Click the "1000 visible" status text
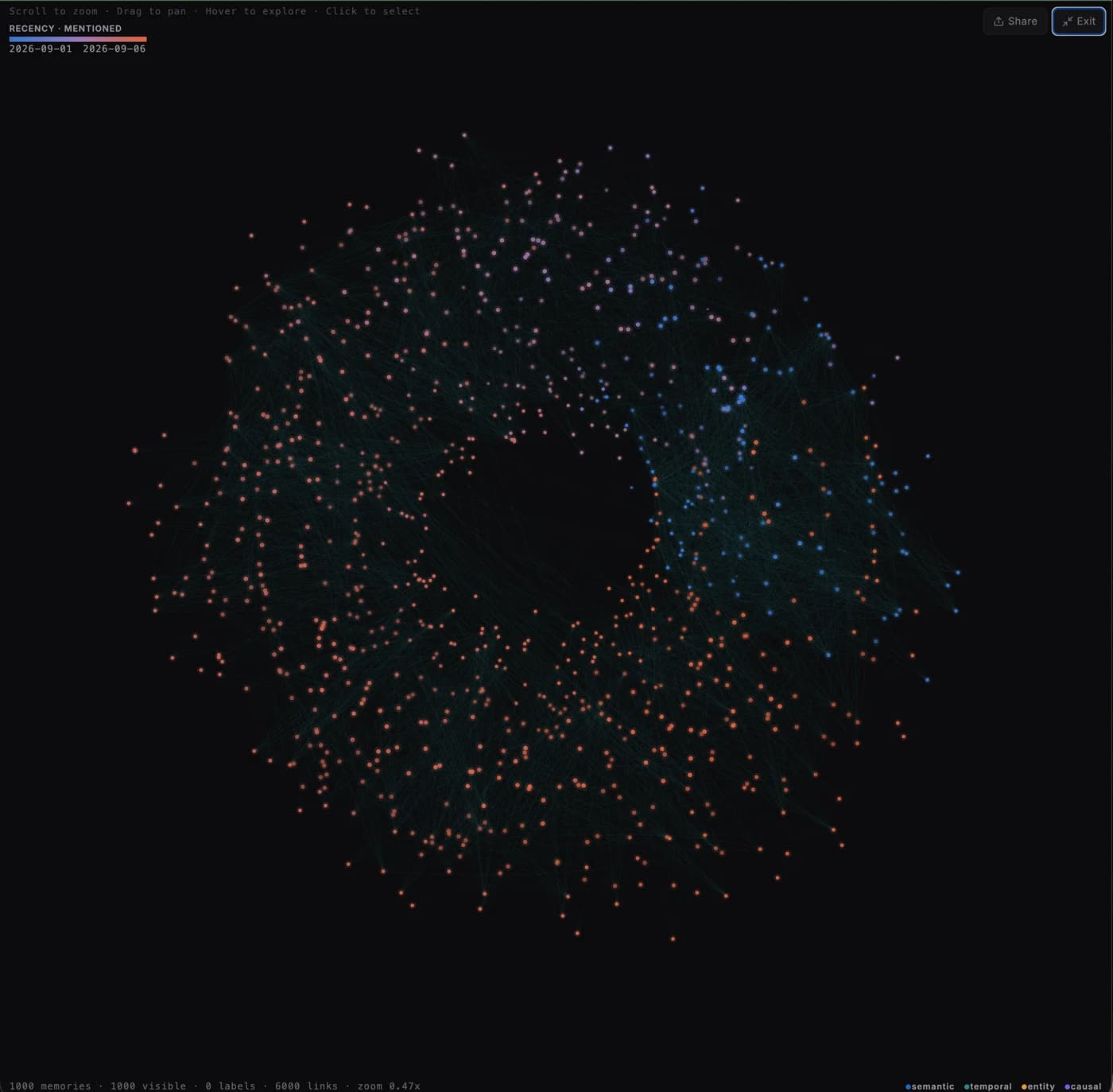The height and width of the screenshot is (1092, 1113). 148,1086
